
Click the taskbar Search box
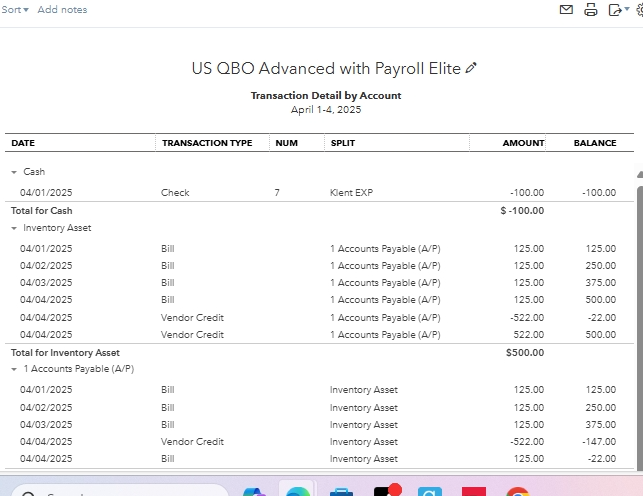119,491
